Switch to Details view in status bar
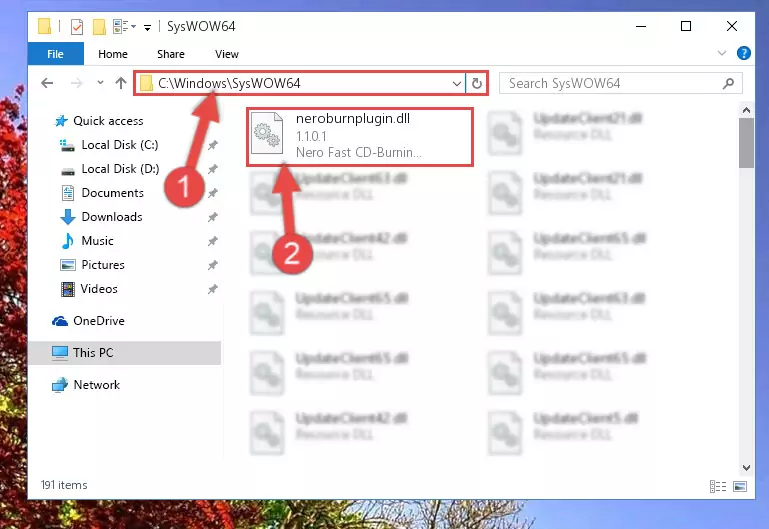Image resolution: width=769 pixels, height=529 pixels. [x=718, y=486]
